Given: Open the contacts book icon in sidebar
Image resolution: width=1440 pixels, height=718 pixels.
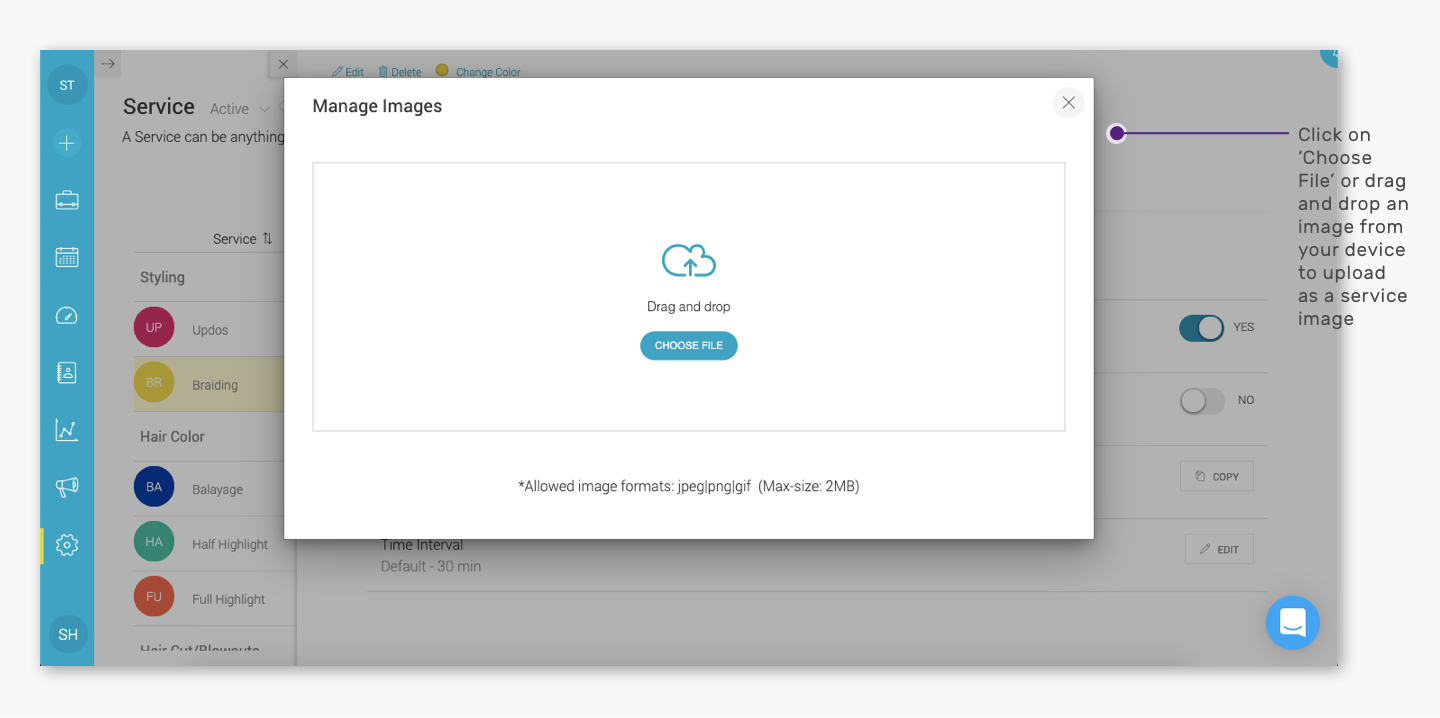Looking at the screenshot, I should pos(67,372).
